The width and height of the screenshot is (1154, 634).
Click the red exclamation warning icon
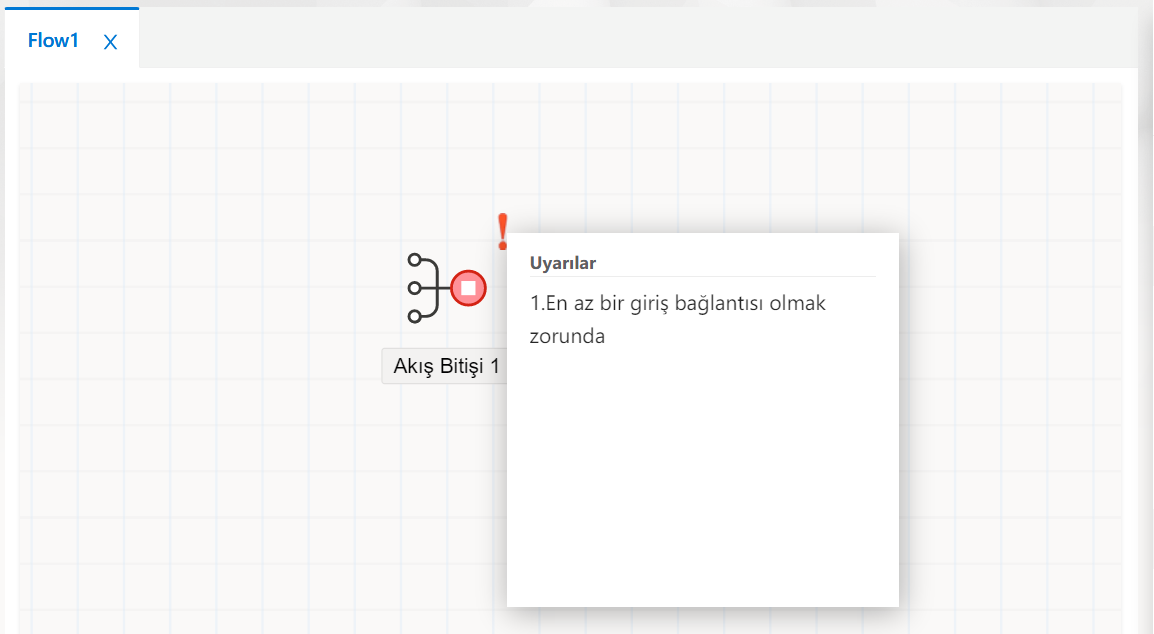coord(503,232)
